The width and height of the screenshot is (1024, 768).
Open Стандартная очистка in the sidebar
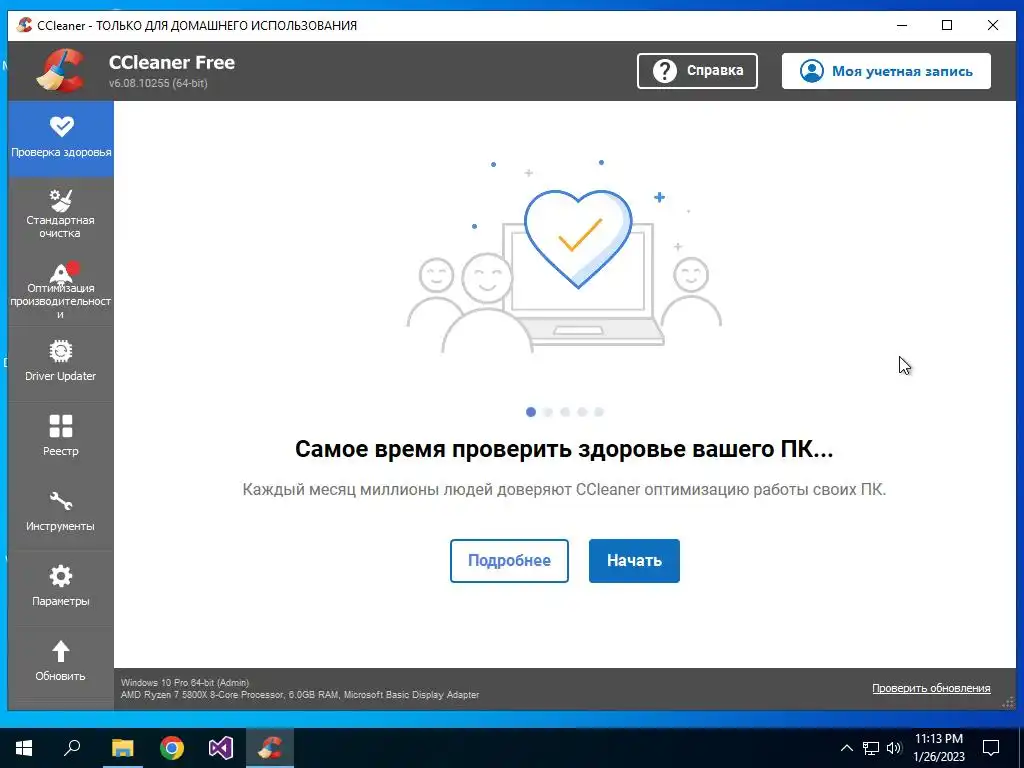point(61,214)
